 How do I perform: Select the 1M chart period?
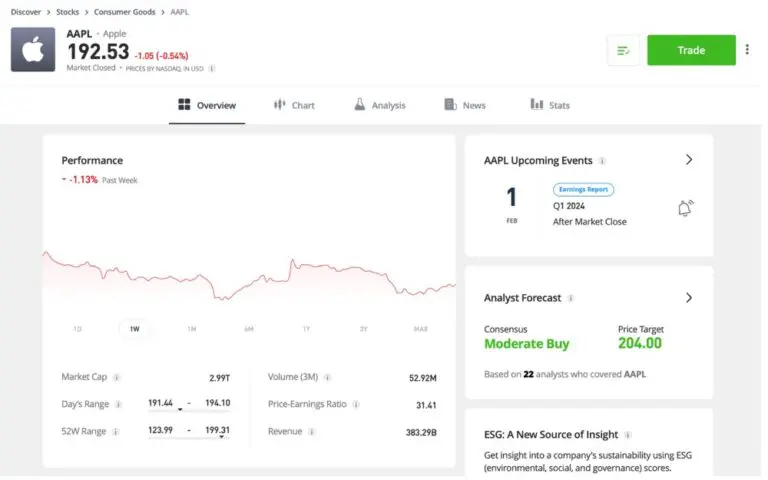coord(192,329)
